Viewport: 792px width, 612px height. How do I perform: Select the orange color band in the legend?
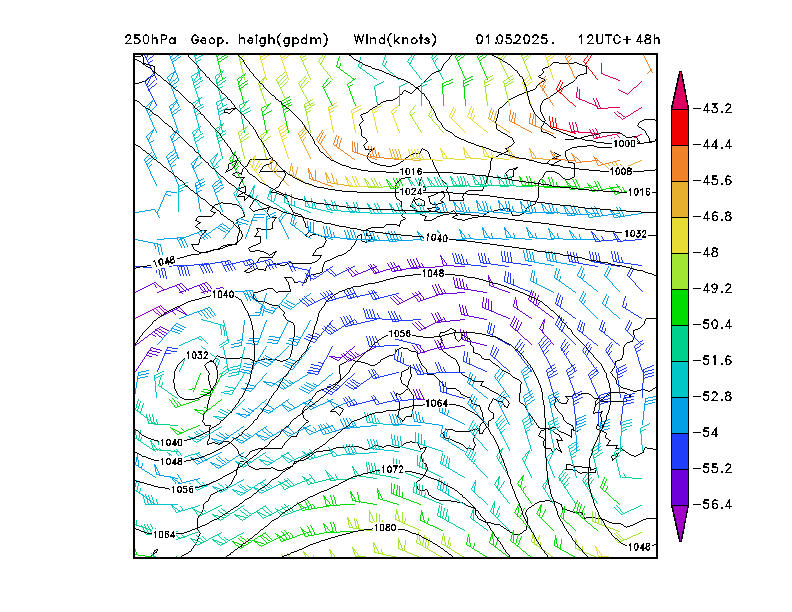pos(680,164)
